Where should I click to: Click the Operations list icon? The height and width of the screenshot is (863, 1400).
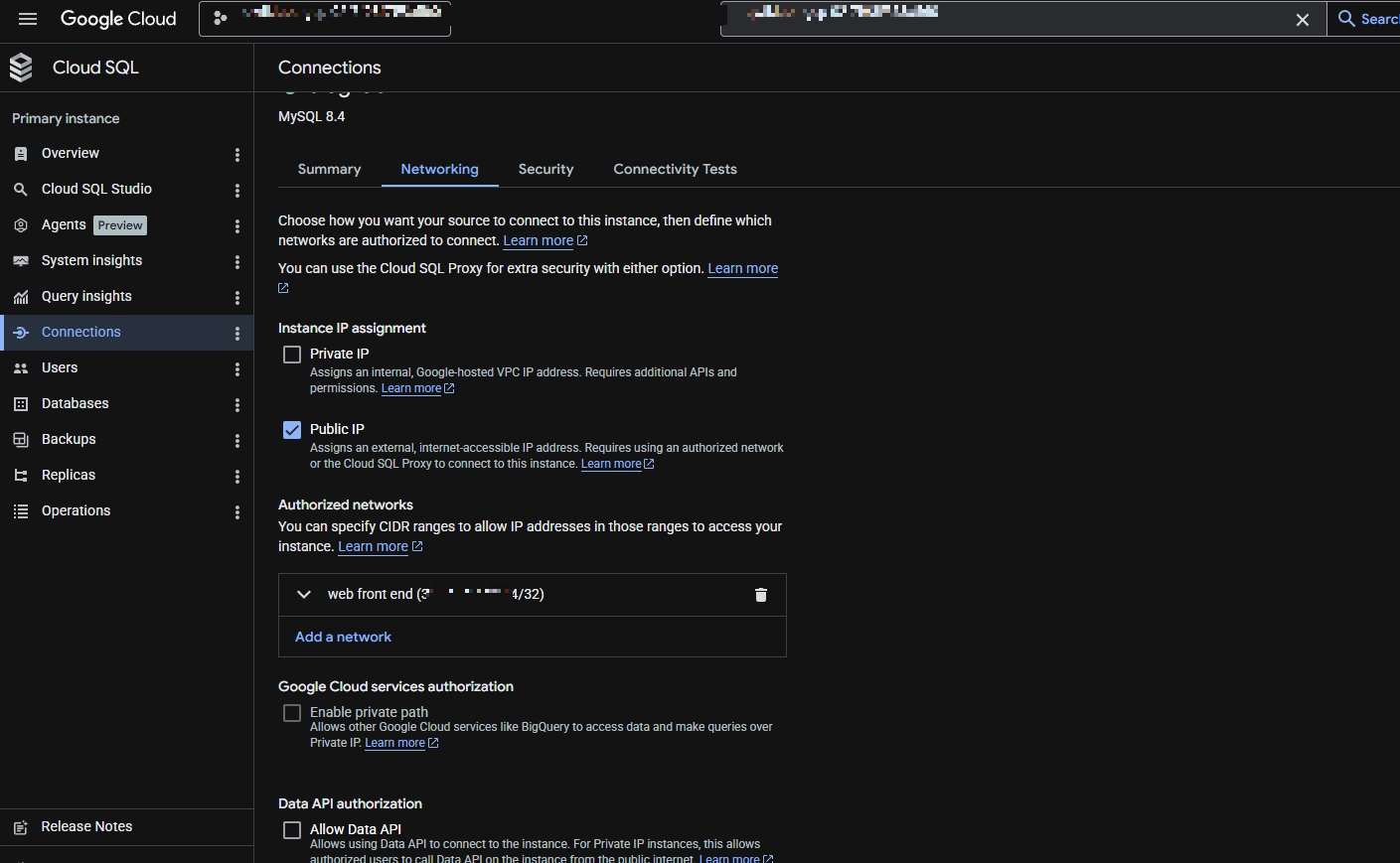(21, 511)
